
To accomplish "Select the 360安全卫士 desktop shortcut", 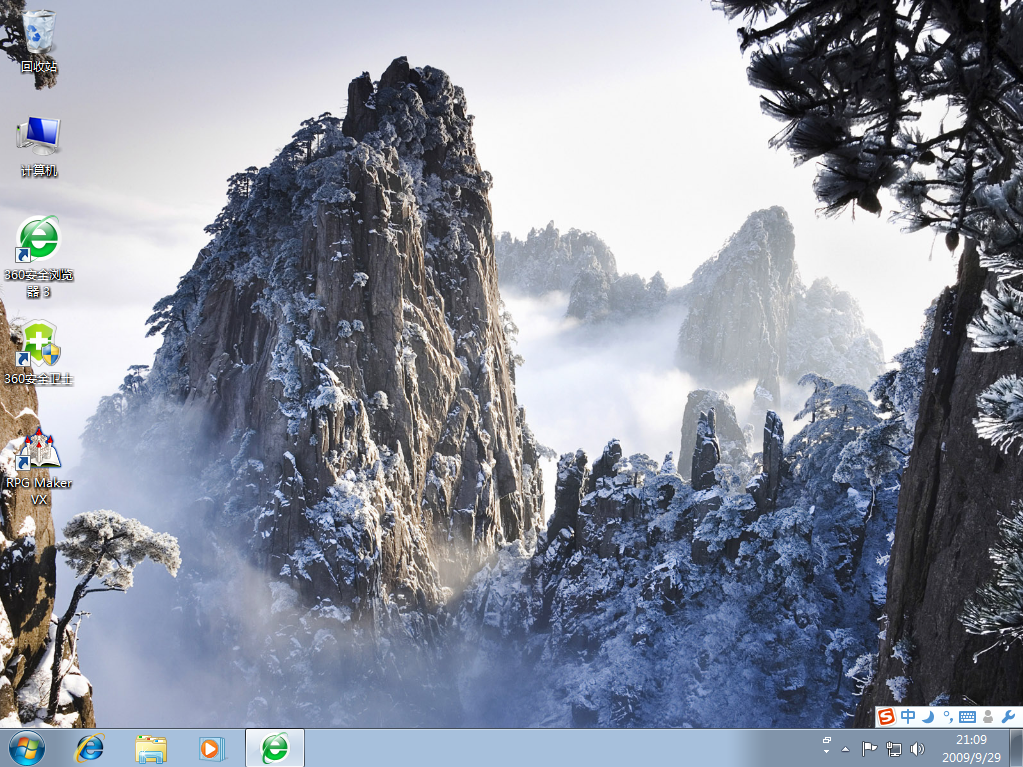I will (x=38, y=353).
